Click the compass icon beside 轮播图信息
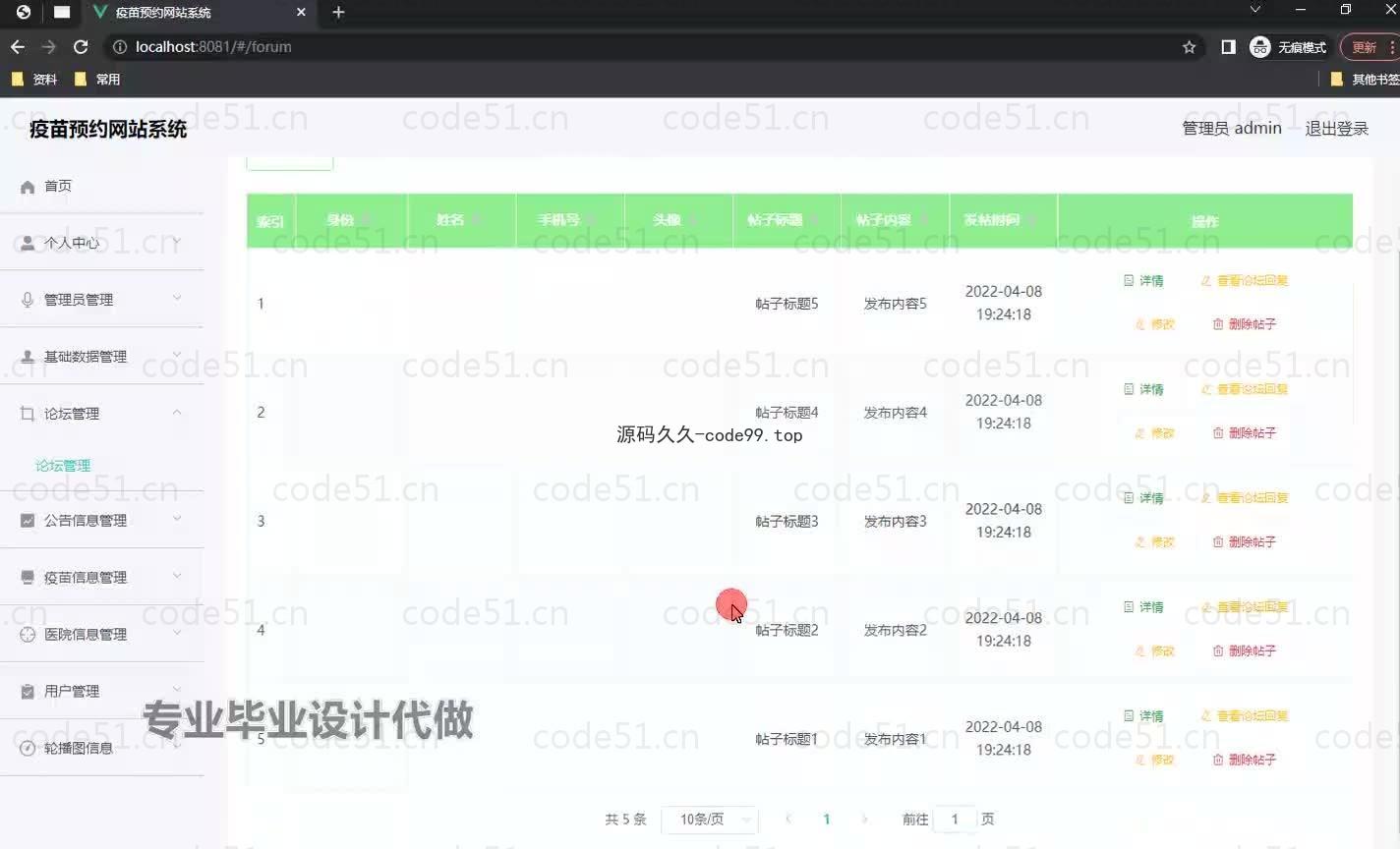The image size is (1400, 849). pyautogui.click(x=28, y=748)
